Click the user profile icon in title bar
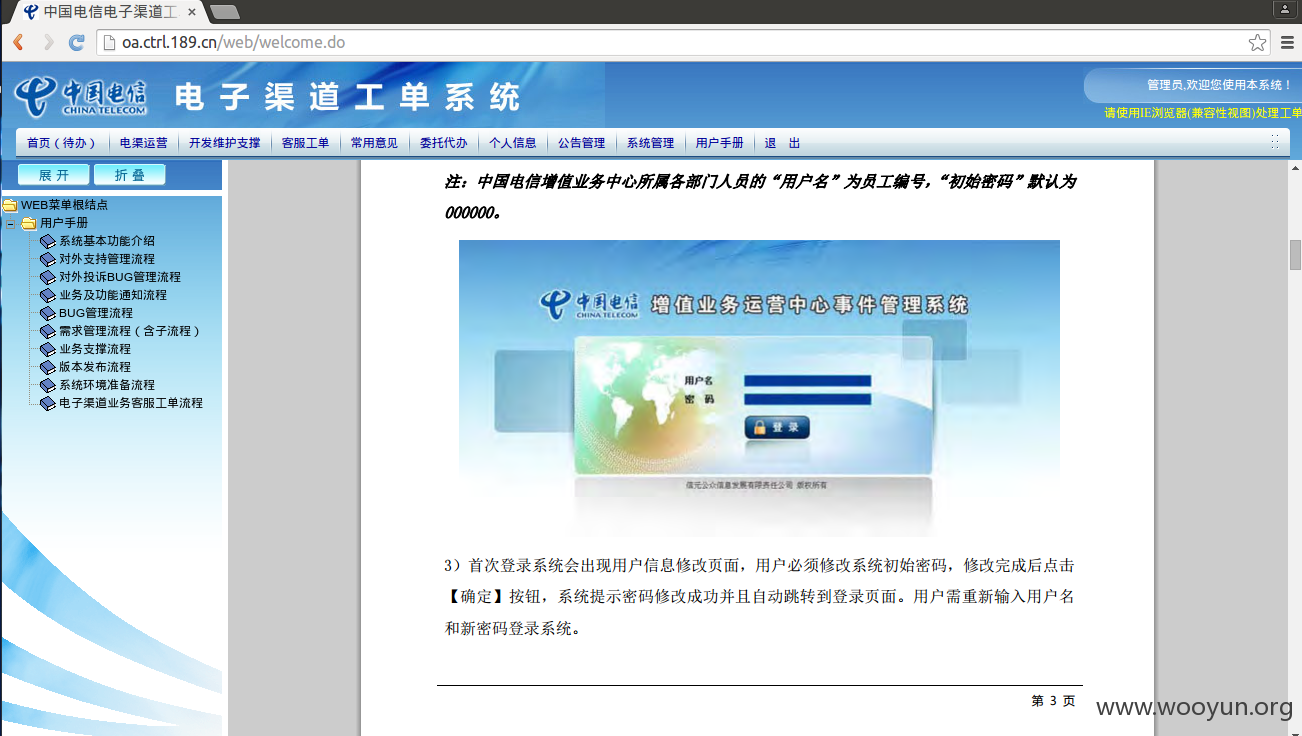The image size is (1302, 736). click(x=1285, y=9)
